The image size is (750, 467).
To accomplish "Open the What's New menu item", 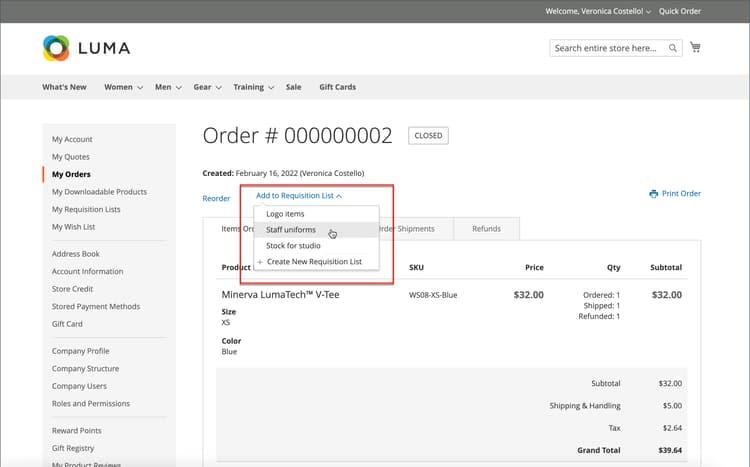I will pos(64,87).
